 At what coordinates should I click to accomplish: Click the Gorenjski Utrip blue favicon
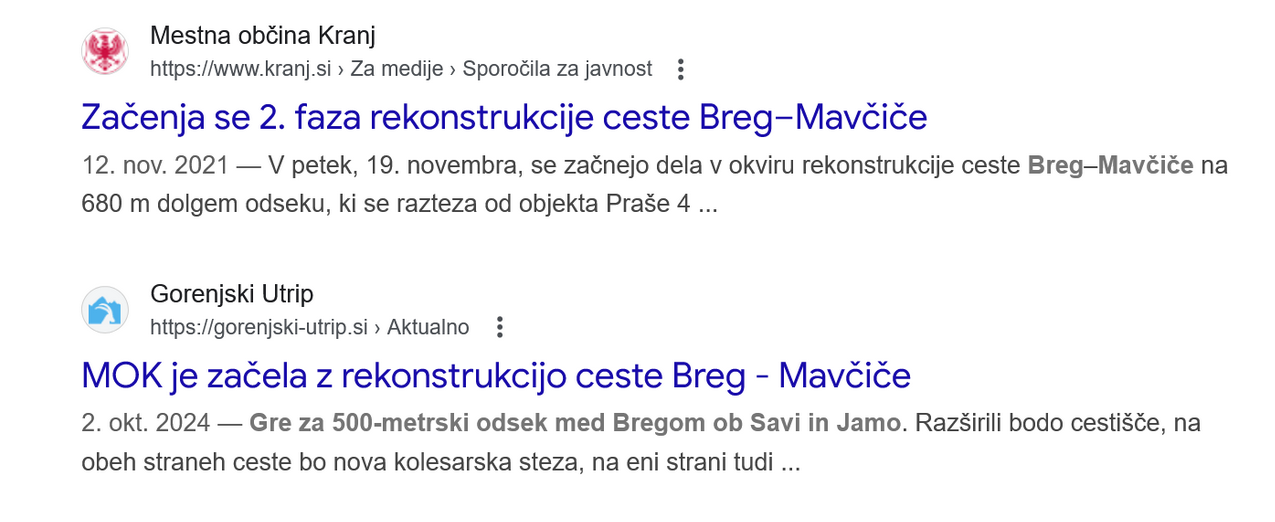(105, 310)
